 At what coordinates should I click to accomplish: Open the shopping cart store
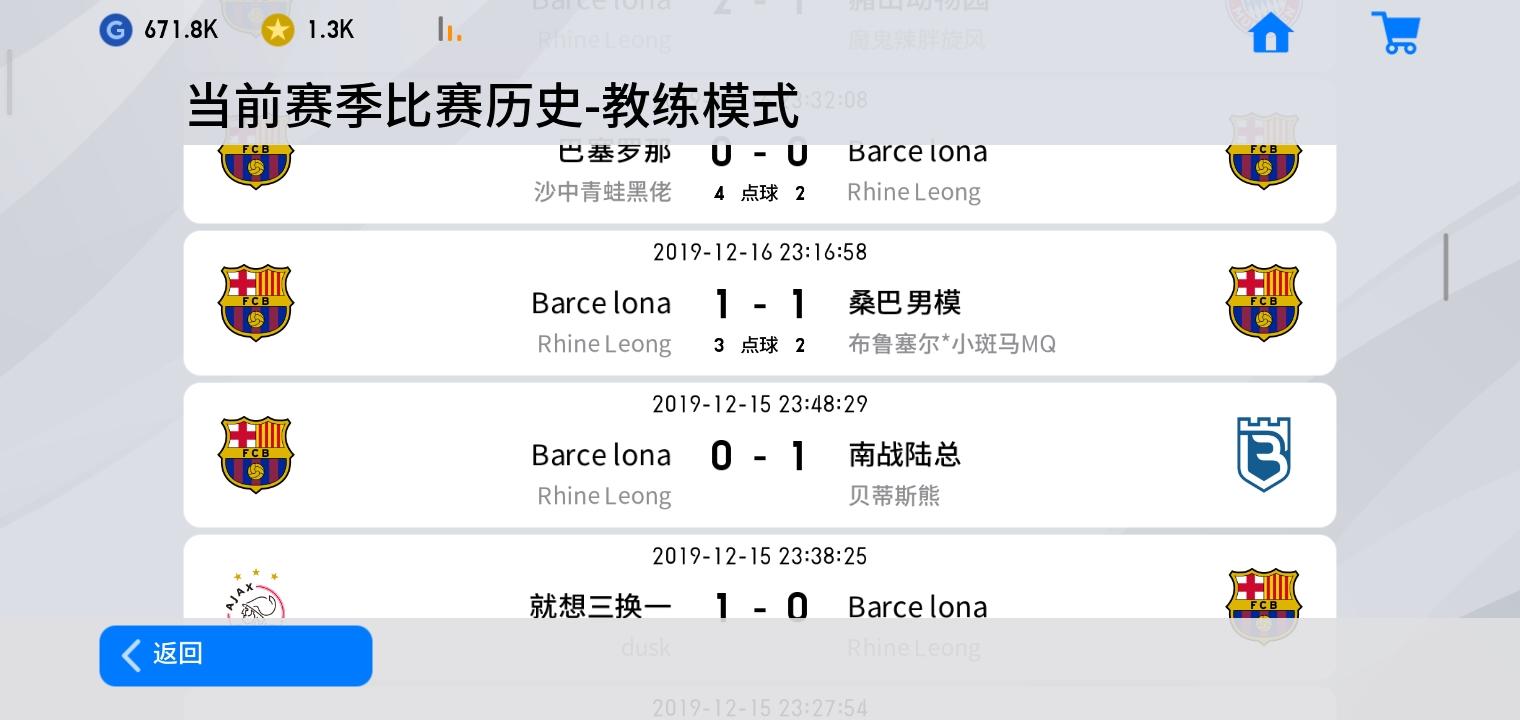click(x=1395, y=33)
